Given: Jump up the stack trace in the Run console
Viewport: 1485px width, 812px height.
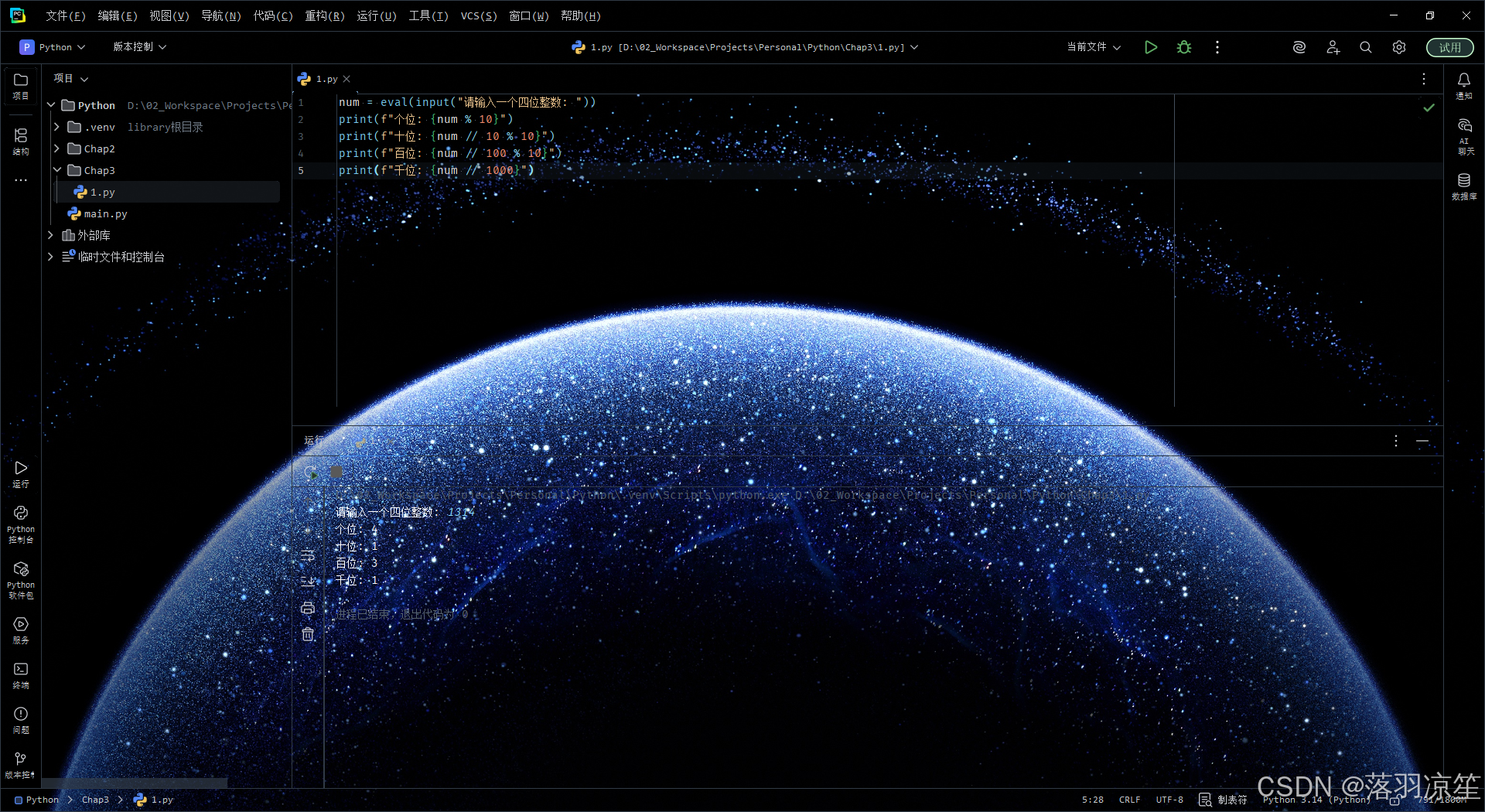Looking at the screenshot, I should click(308, 503).
